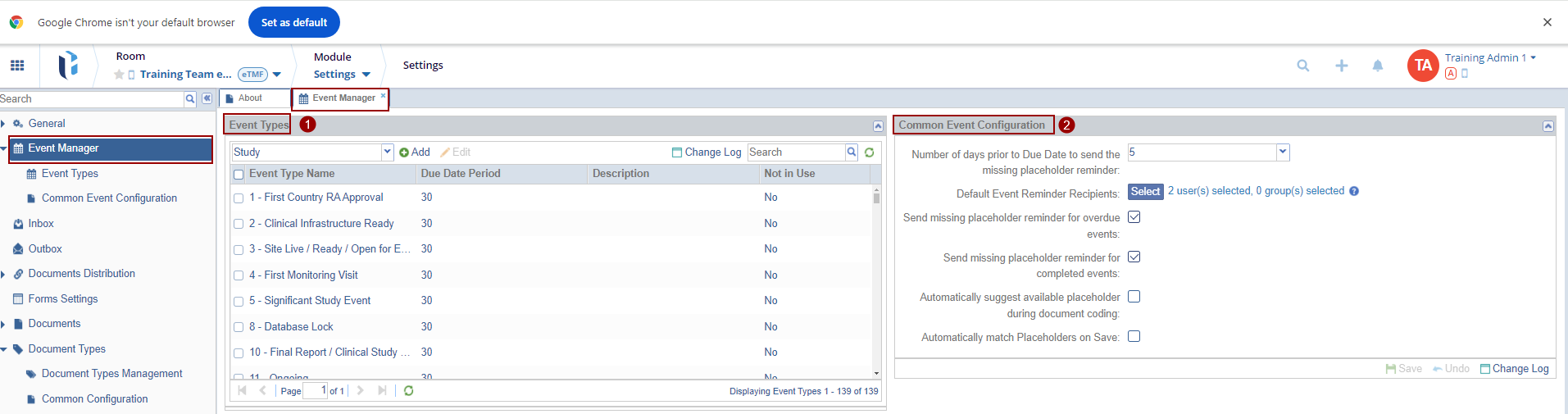Click the Add button in Event Types
Image resolution: width=1568 pixels, height=414 pixels.
[415, 152]
